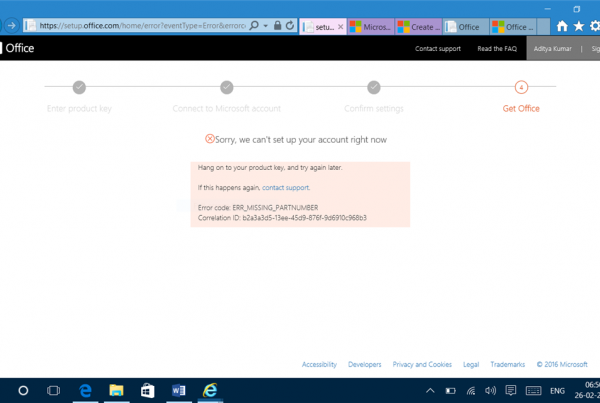Screen dimensions: 600x403
Task: Open the Trademarks footer link
Action: [507, 364]
